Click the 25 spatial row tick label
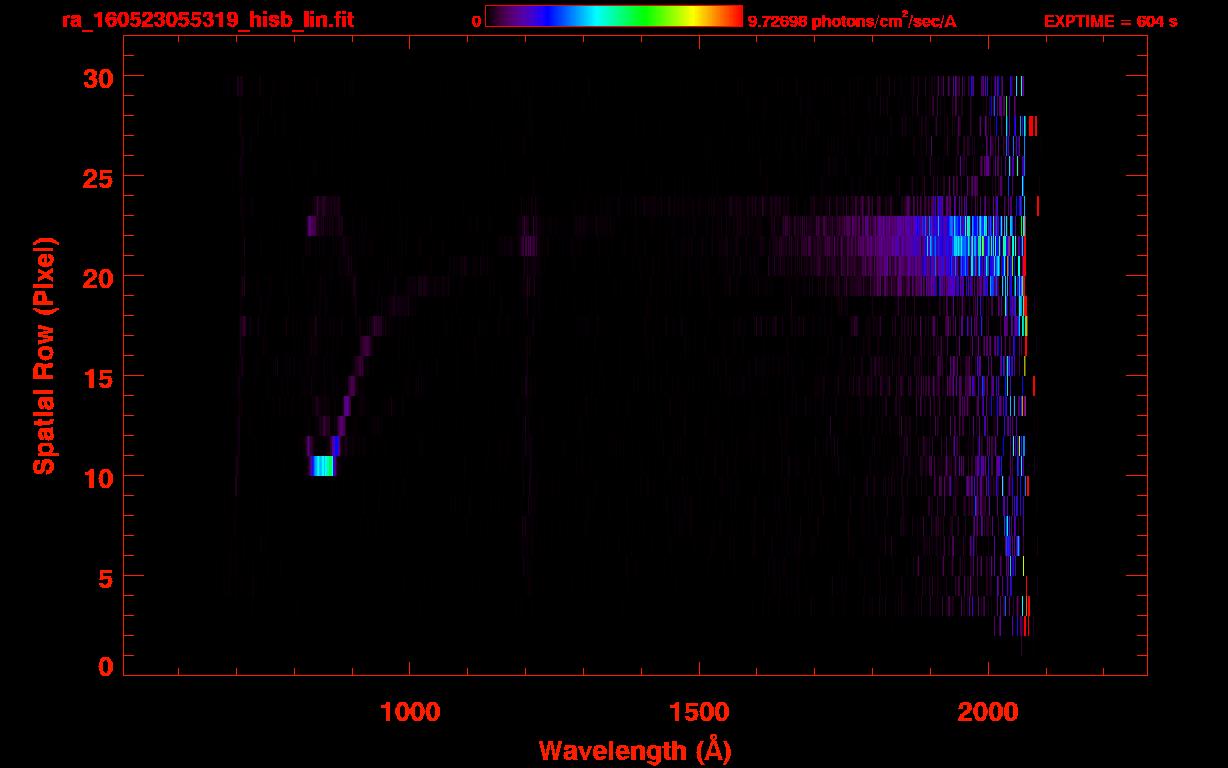The width and height of the screenshot is (1228, 768). click(98, 177)
